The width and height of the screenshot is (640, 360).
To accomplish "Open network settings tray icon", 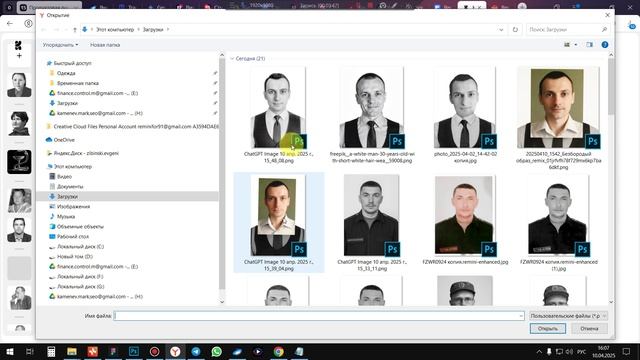I will (x=560, y=351).
